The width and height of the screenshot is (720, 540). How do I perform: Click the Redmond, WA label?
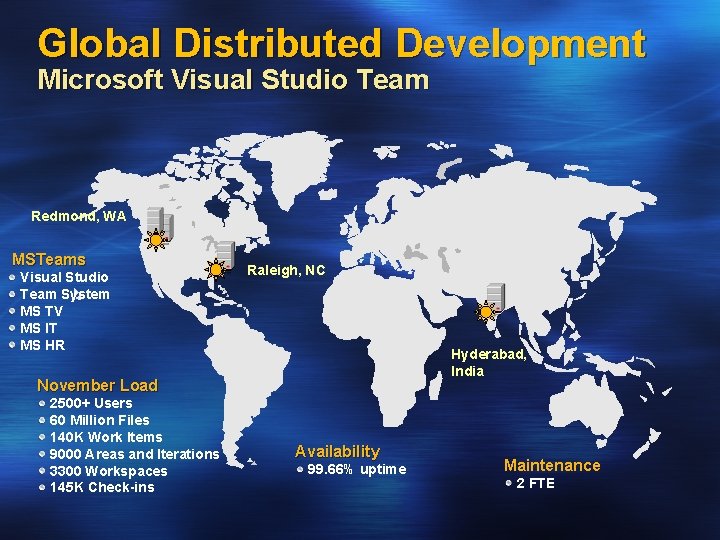point(79,216)
